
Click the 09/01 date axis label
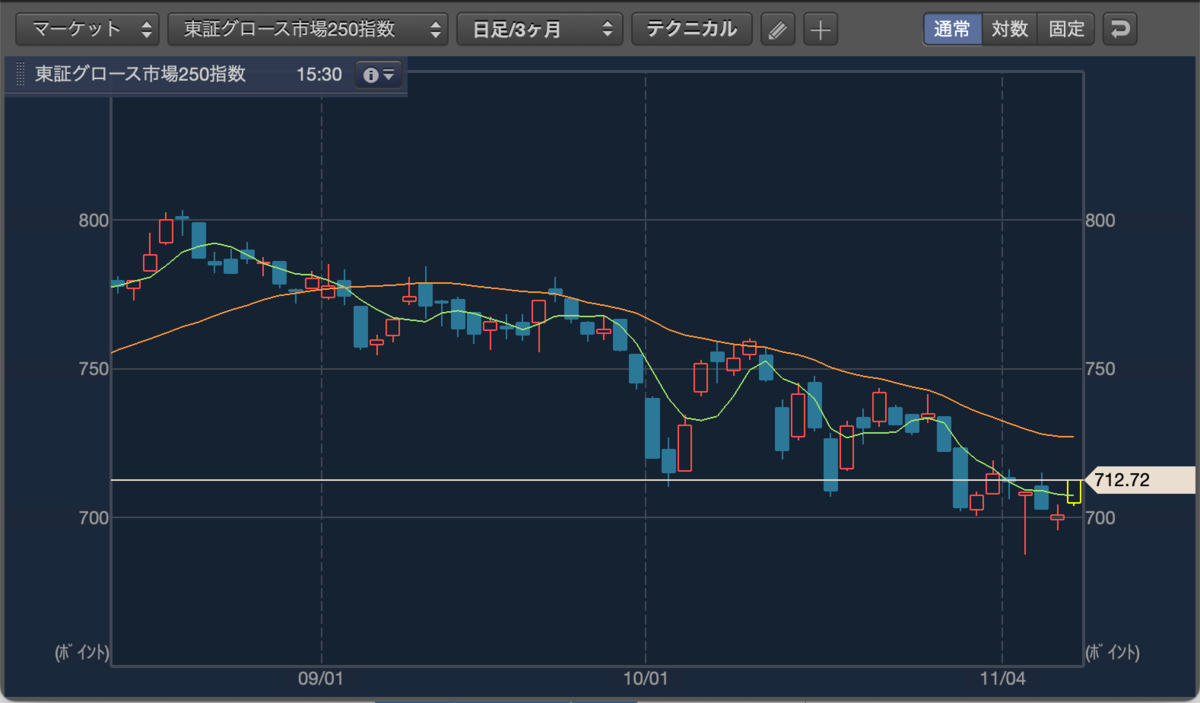click(x=321, y=678)
